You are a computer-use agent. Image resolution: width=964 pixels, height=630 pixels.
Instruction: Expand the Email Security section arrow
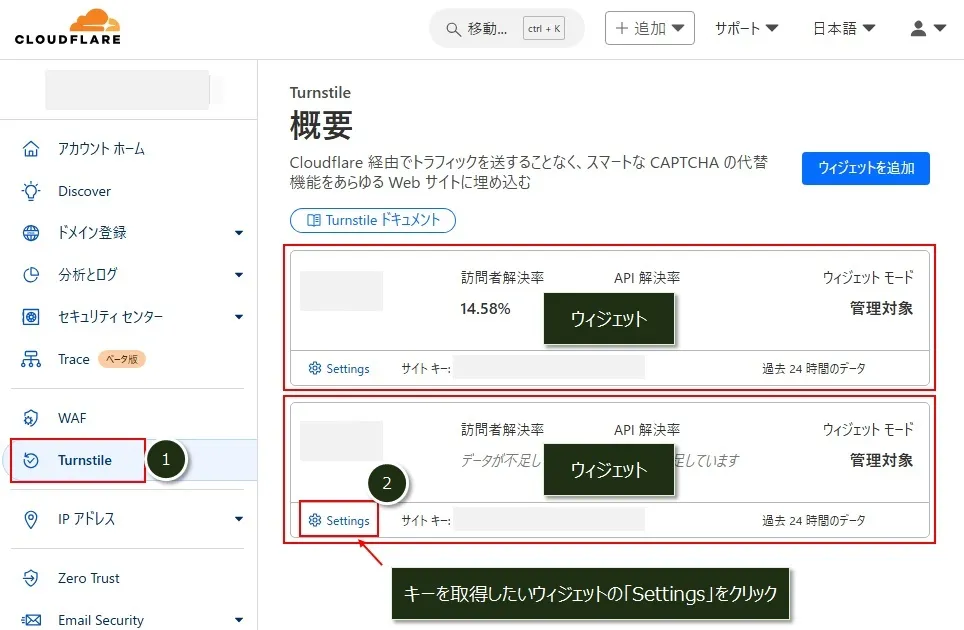click(x=239, y=620)
